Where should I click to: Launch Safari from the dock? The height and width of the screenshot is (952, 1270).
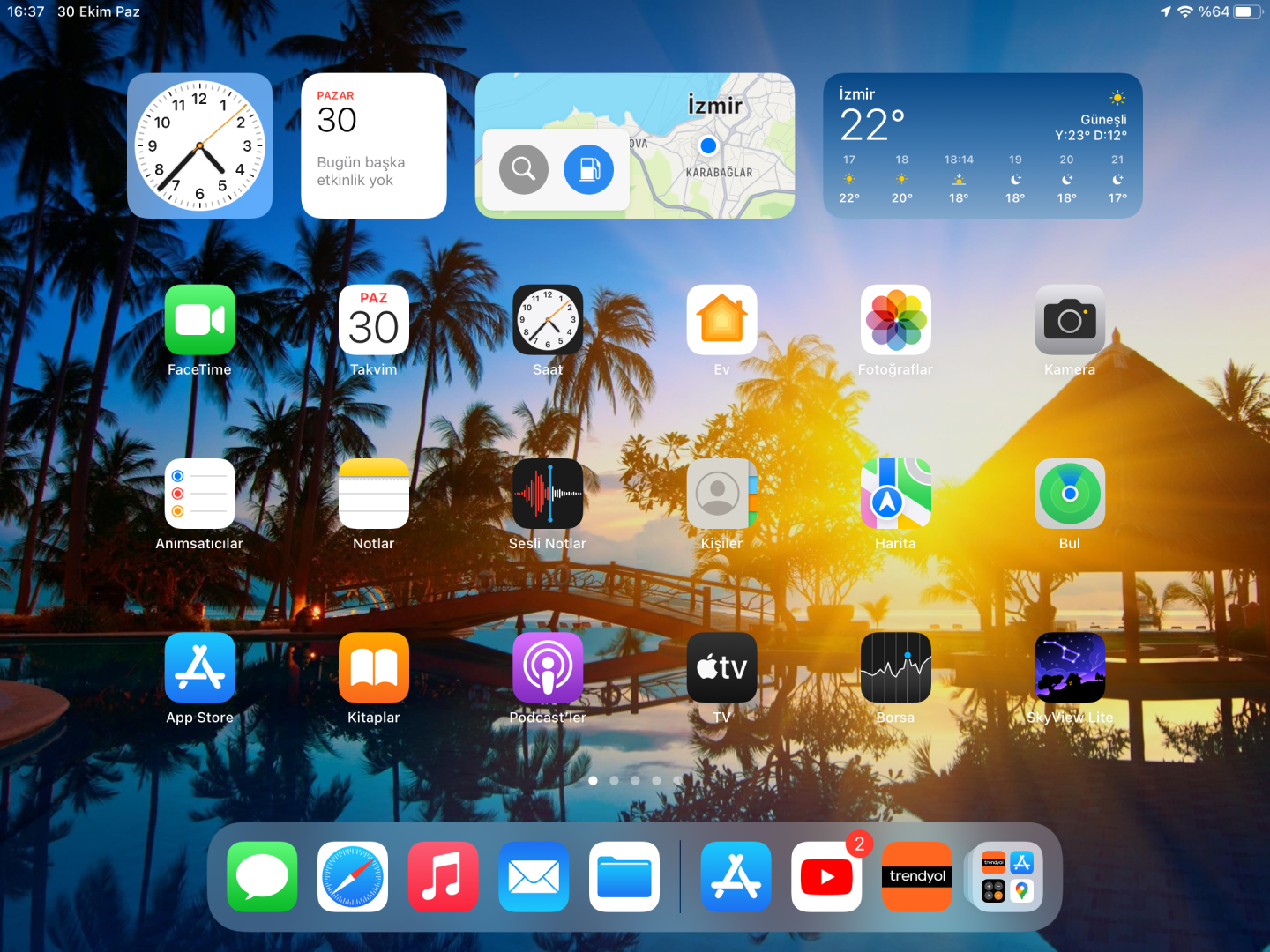353,877
